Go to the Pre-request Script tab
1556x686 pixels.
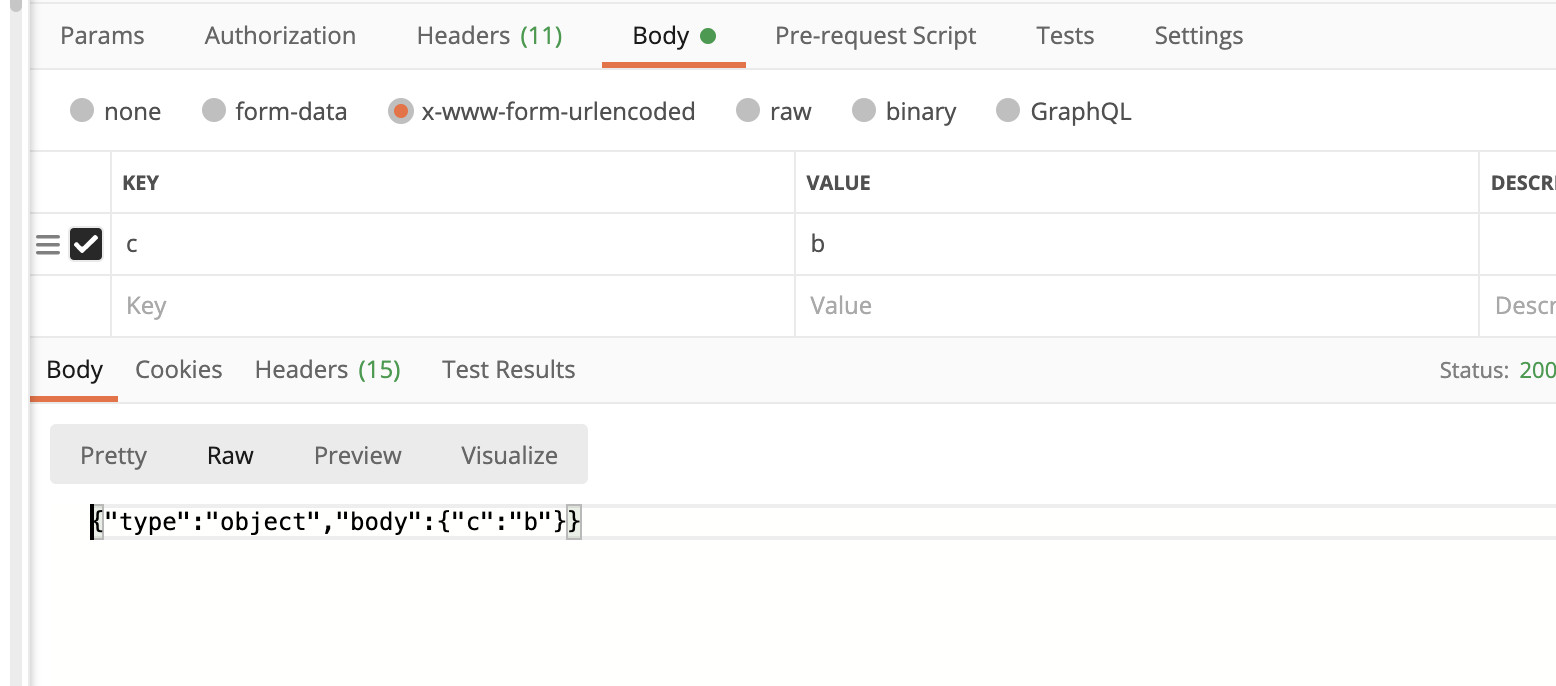coord(875,36)
